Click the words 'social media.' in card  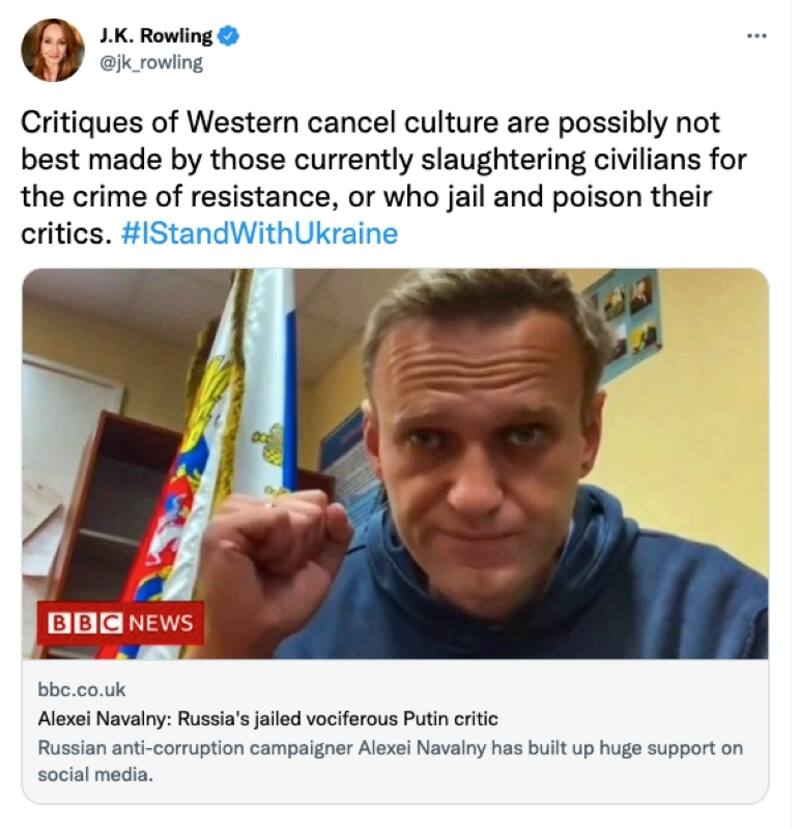click(95, 775)
